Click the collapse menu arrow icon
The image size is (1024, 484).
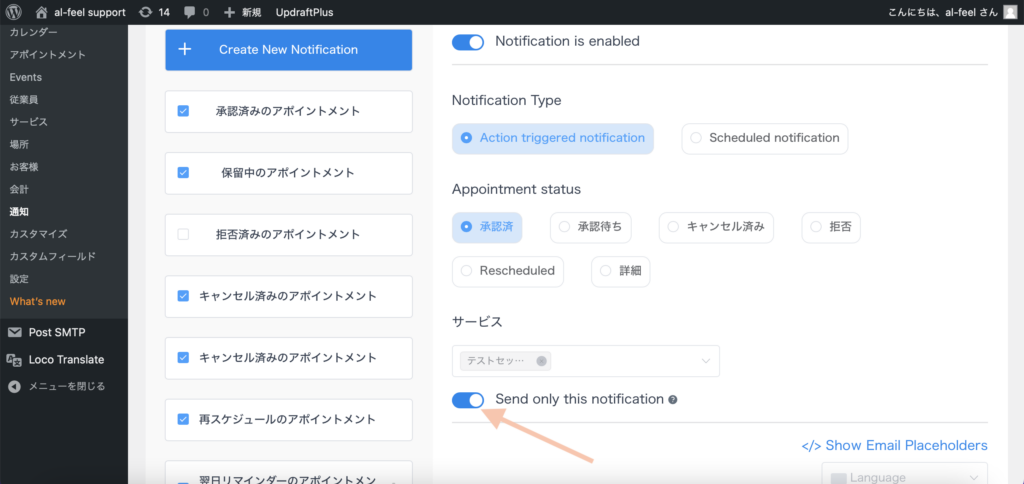point(14,386)
